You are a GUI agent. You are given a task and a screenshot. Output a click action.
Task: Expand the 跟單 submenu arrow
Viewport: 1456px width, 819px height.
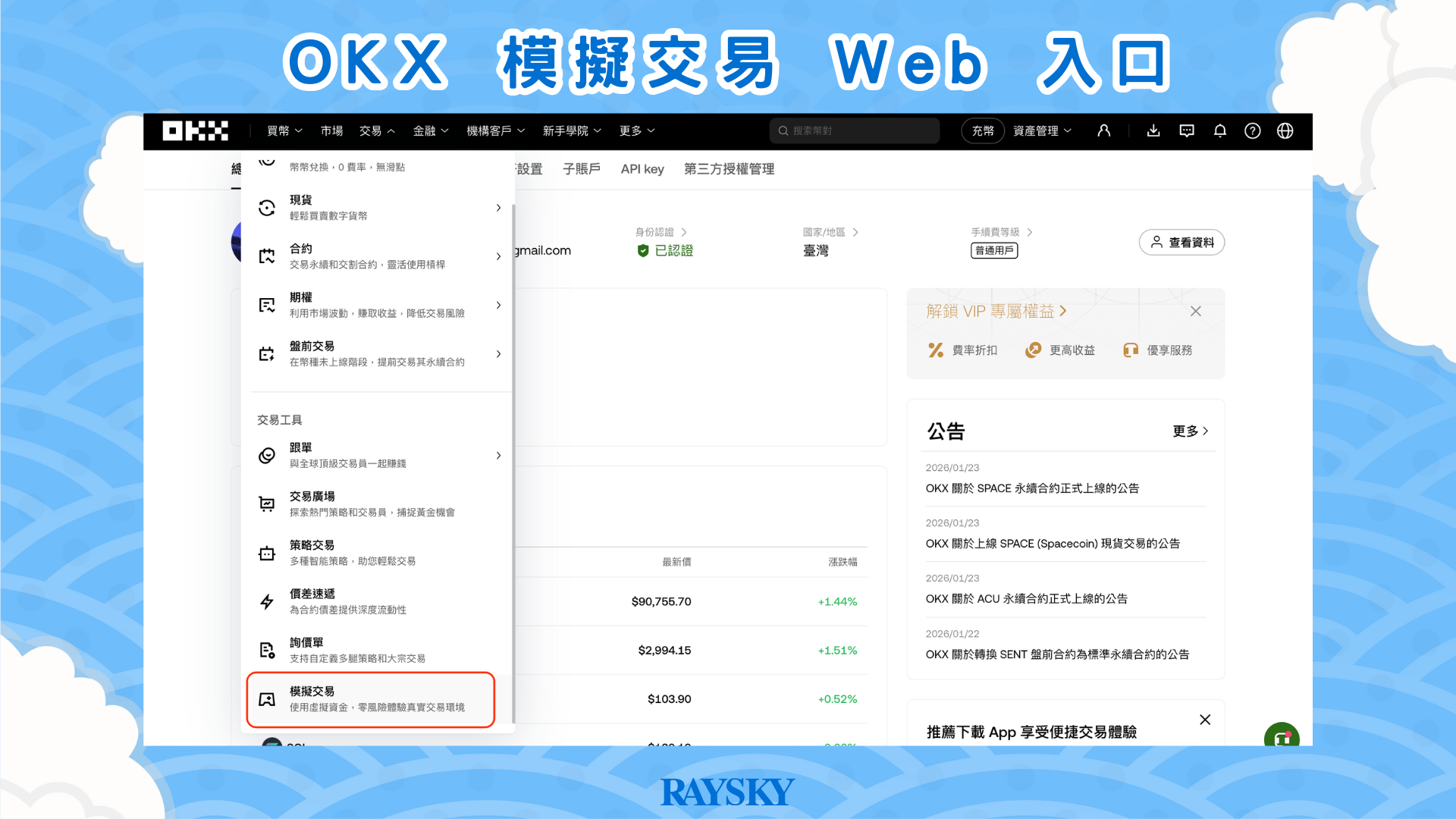498,456
